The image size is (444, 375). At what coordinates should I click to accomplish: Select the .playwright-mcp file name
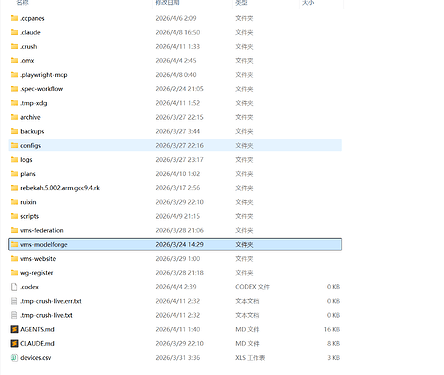click(x=44, y=75)
